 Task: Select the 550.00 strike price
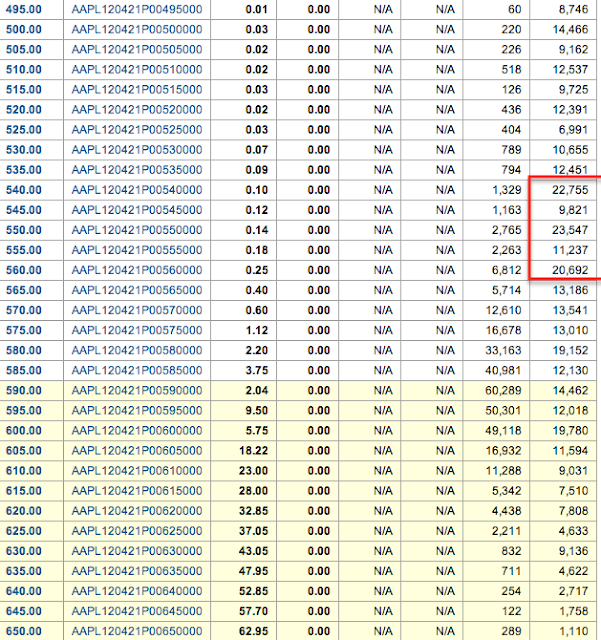[24, 230]
